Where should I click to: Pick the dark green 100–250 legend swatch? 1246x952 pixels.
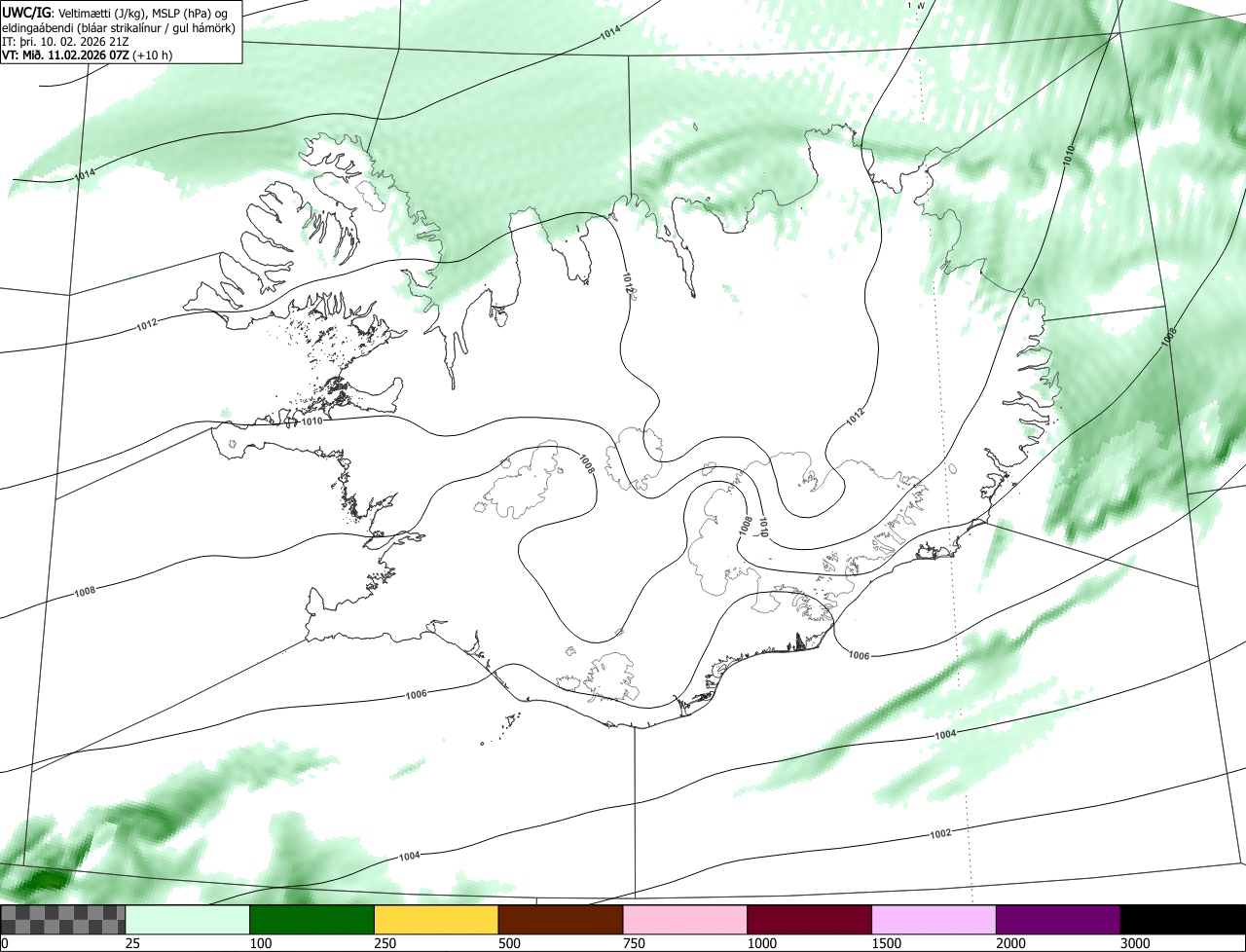312,920
